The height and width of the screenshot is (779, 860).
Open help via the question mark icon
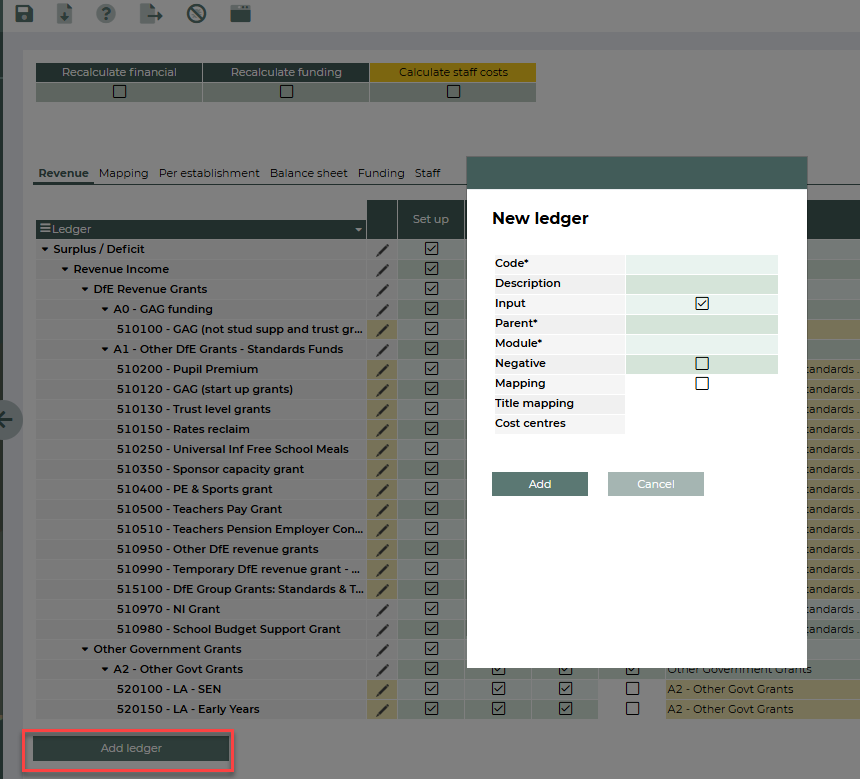coord(105,14)
